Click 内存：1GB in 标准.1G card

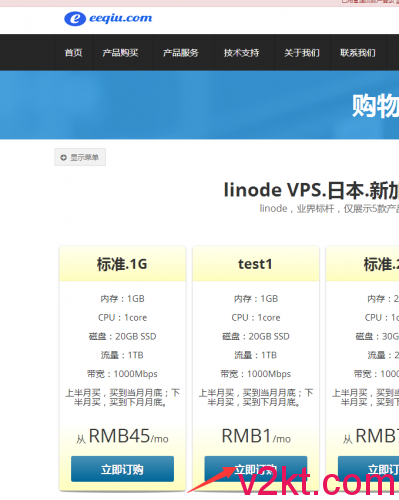pyautogui.click(x=122, y=299)
